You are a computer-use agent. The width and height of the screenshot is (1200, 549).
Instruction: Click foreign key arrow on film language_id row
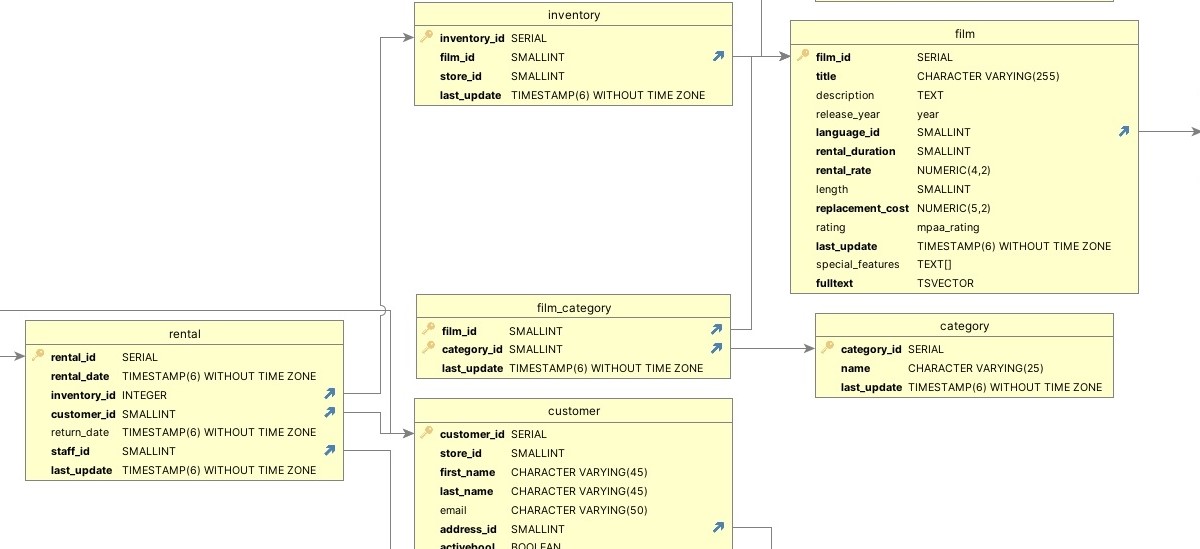1124,132
